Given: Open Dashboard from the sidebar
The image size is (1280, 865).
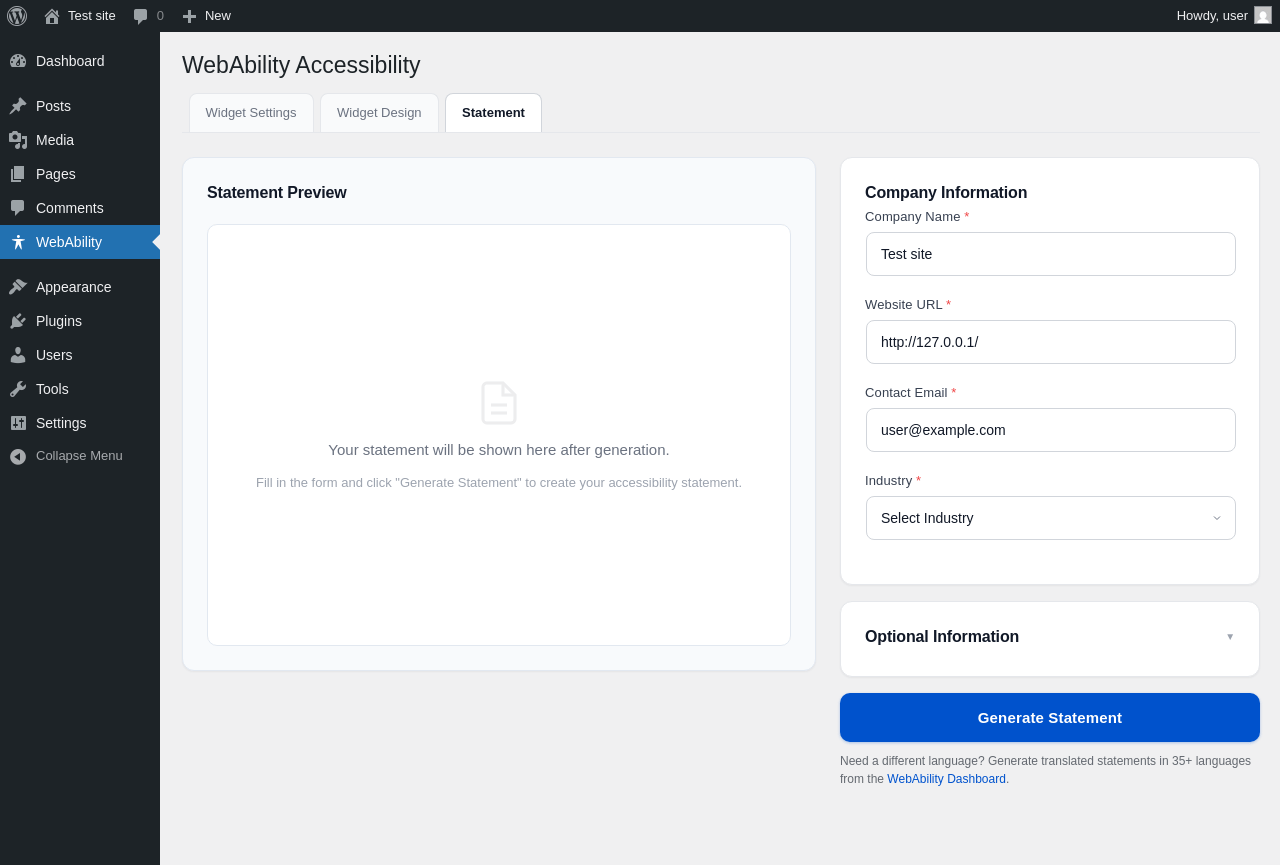Looking at the screenshot, I should (x=69, y=61).
